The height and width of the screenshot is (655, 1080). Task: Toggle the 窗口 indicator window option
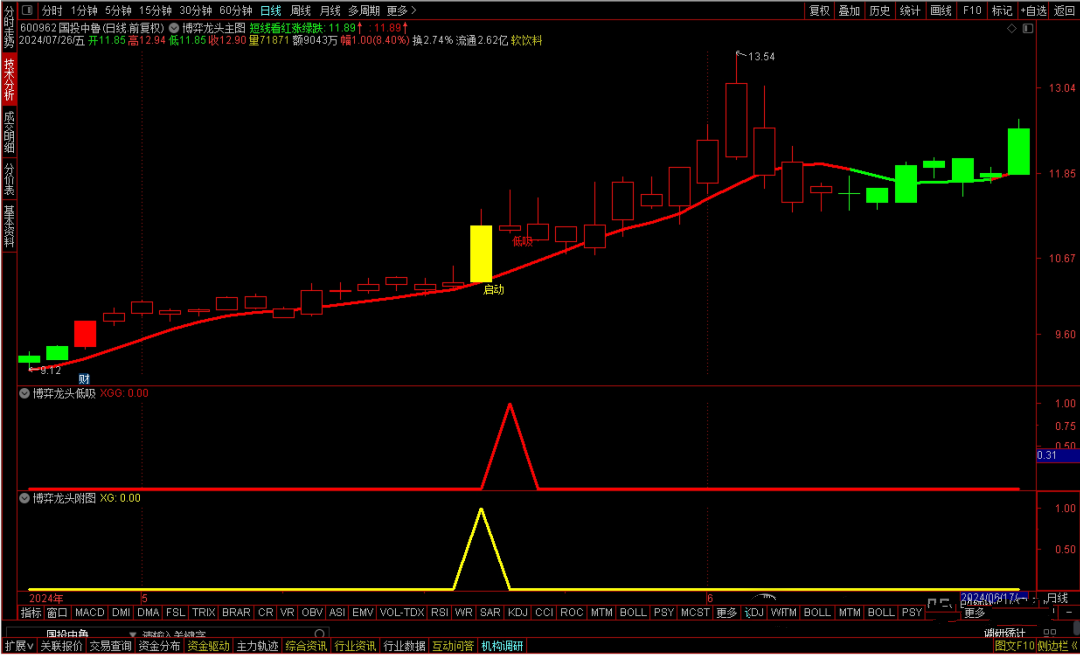[57, 612]
